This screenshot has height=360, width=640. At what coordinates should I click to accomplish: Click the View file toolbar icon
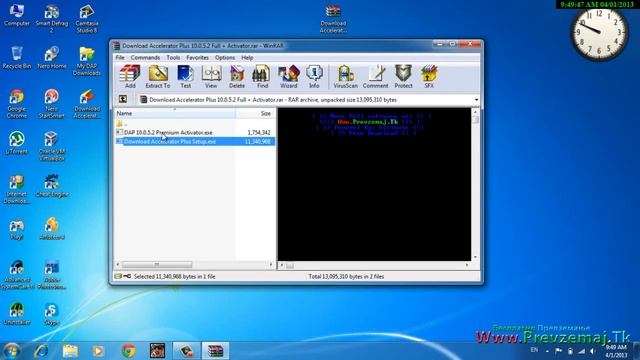211,77
